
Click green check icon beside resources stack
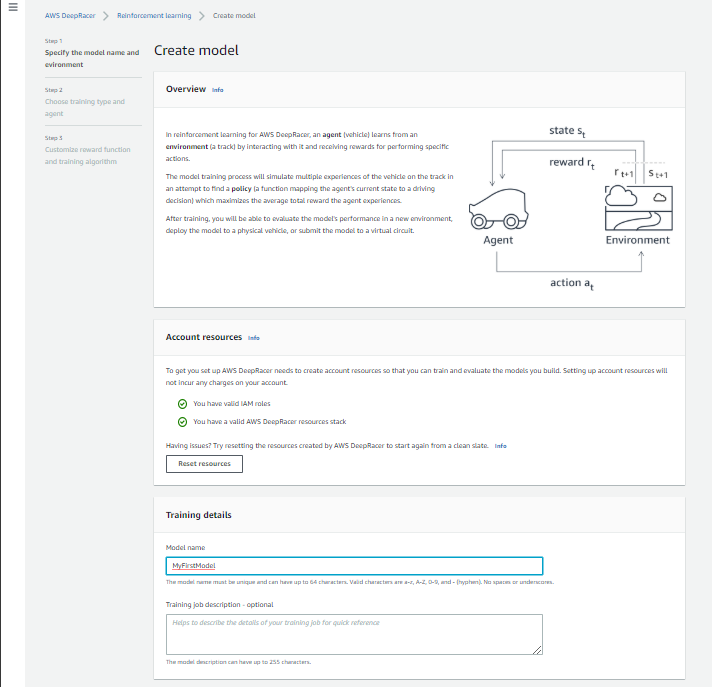(x=182, y=422)
